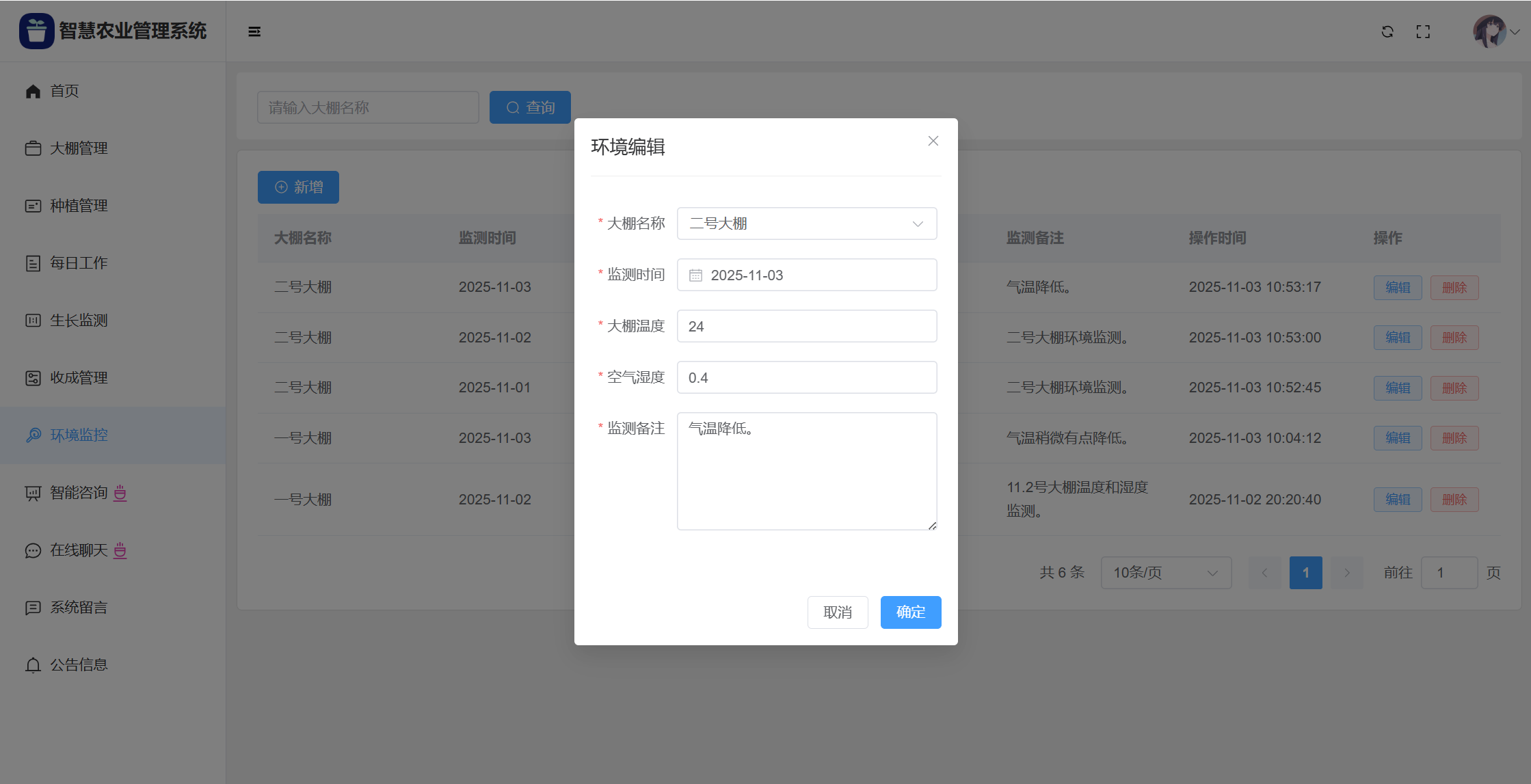Go to 收成管理 menu item
Screen dimensions: 1531x784
click(79, 378)
